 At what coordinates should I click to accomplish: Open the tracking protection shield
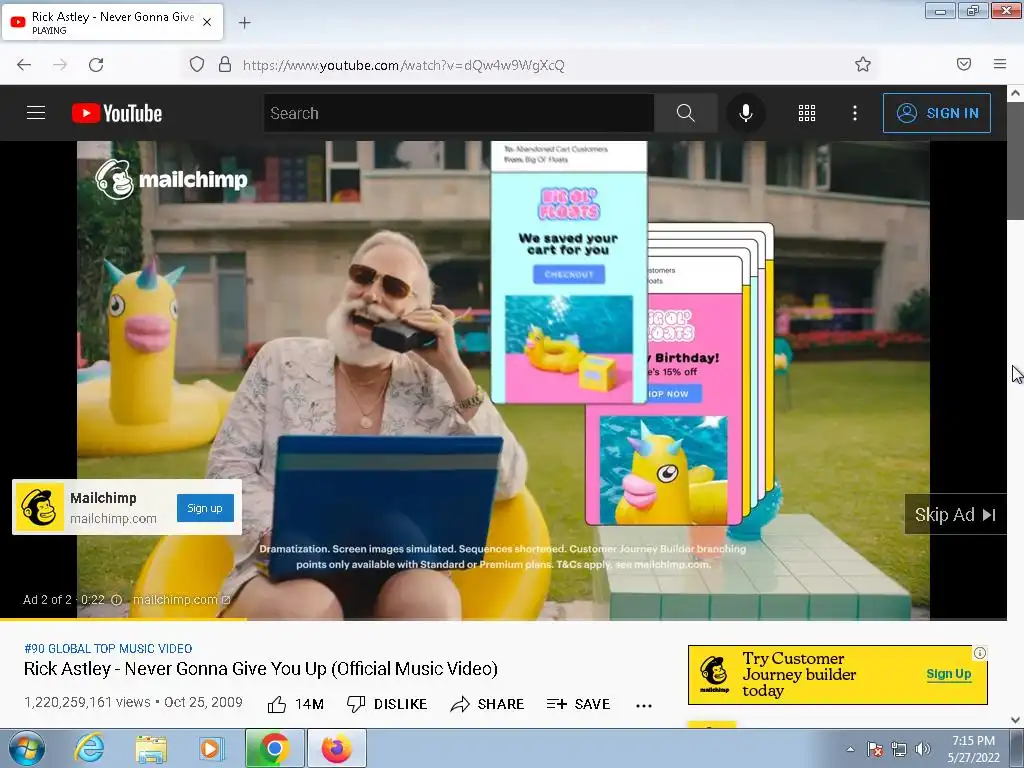coord(197,64)
